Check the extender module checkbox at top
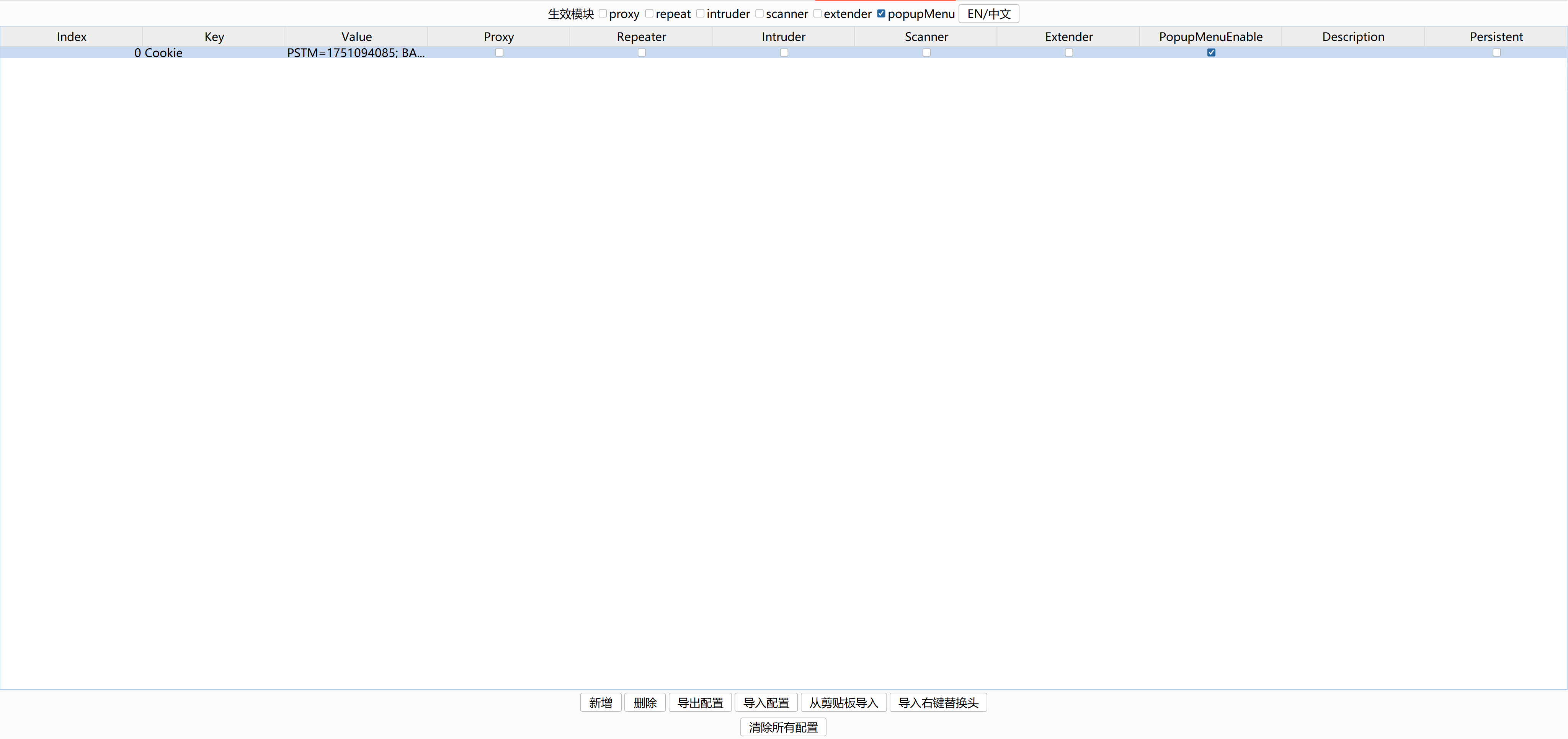 click(817, 13)
